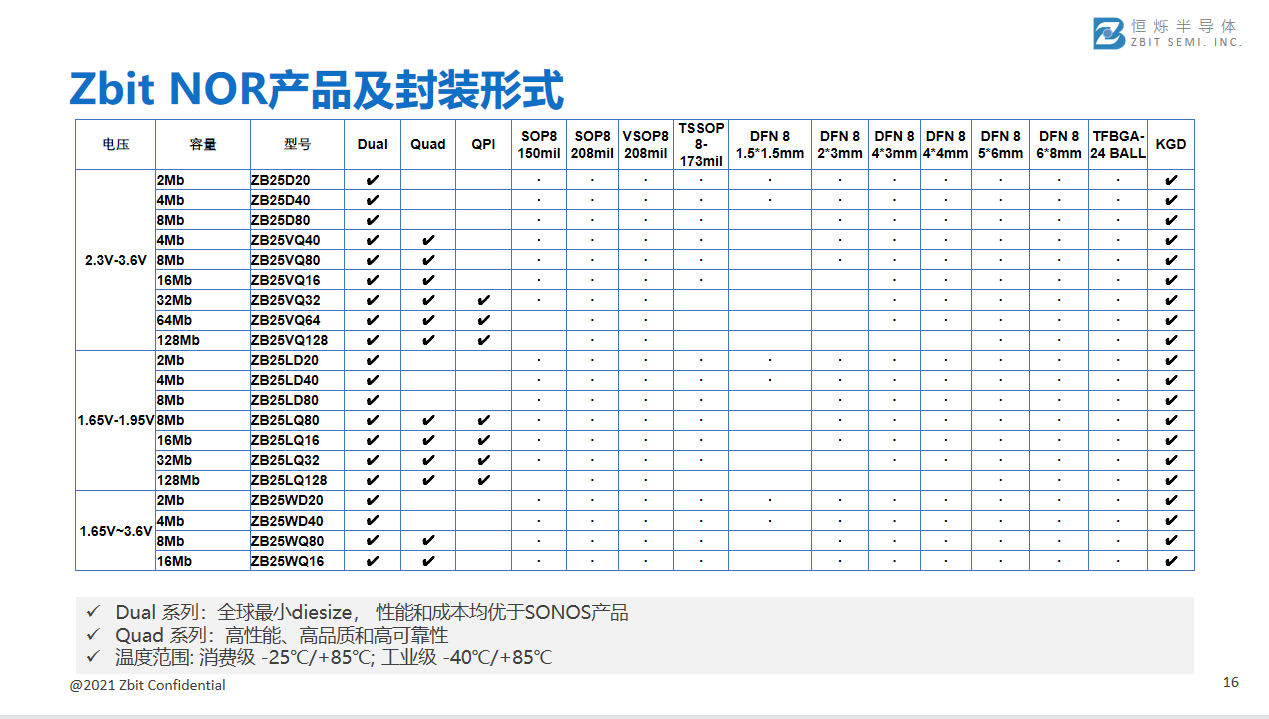Click the 'QPI' column header
This screenshot has height=719, width=1269.
click(483, 144)
